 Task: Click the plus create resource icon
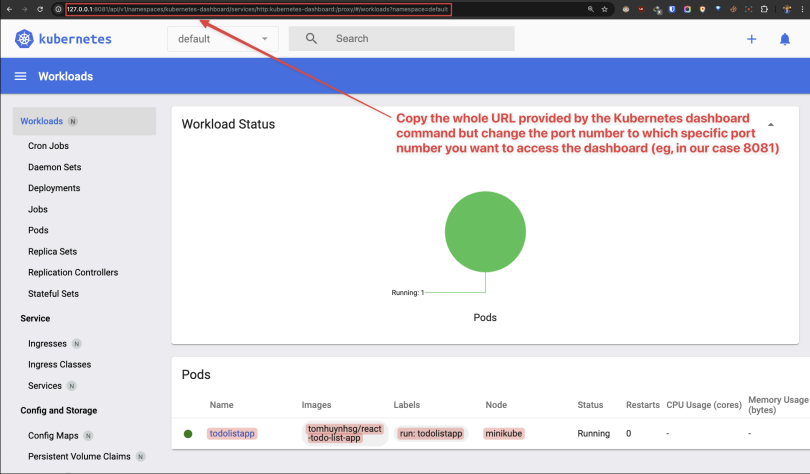pyautogui.click(x=751, y=39)
